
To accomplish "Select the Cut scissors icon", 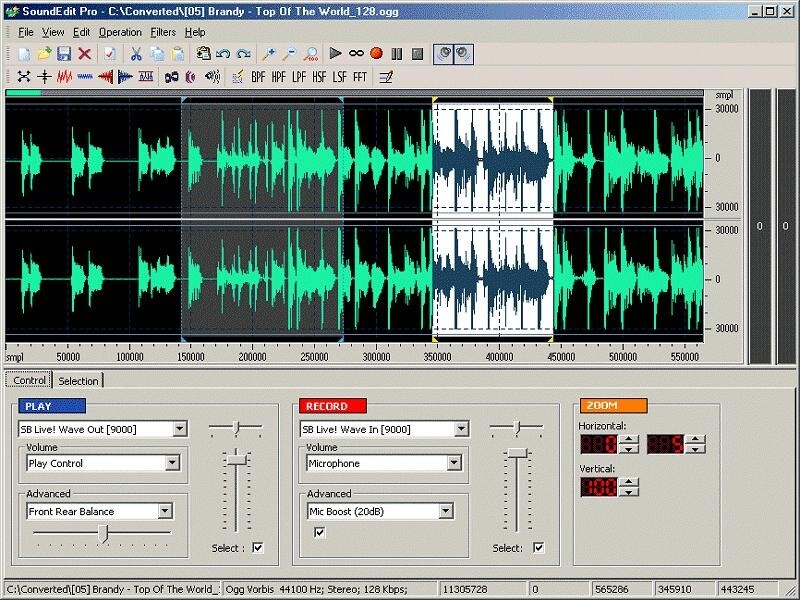I will (137, 54).
